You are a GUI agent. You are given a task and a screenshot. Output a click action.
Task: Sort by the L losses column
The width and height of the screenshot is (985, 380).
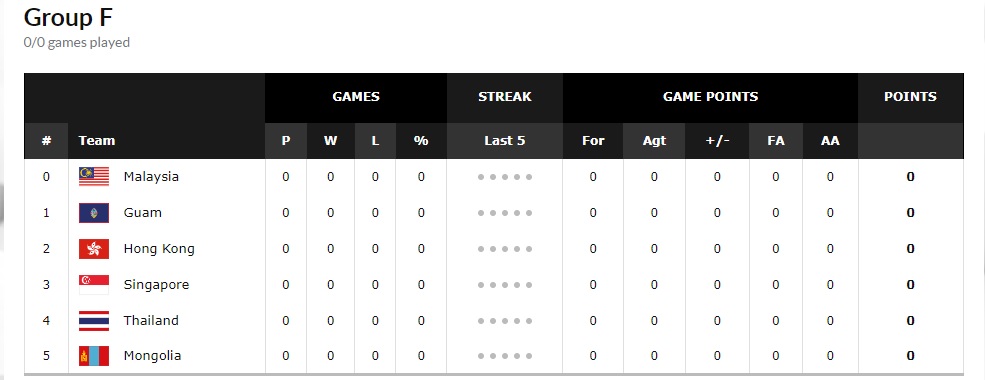coord(375,141)
